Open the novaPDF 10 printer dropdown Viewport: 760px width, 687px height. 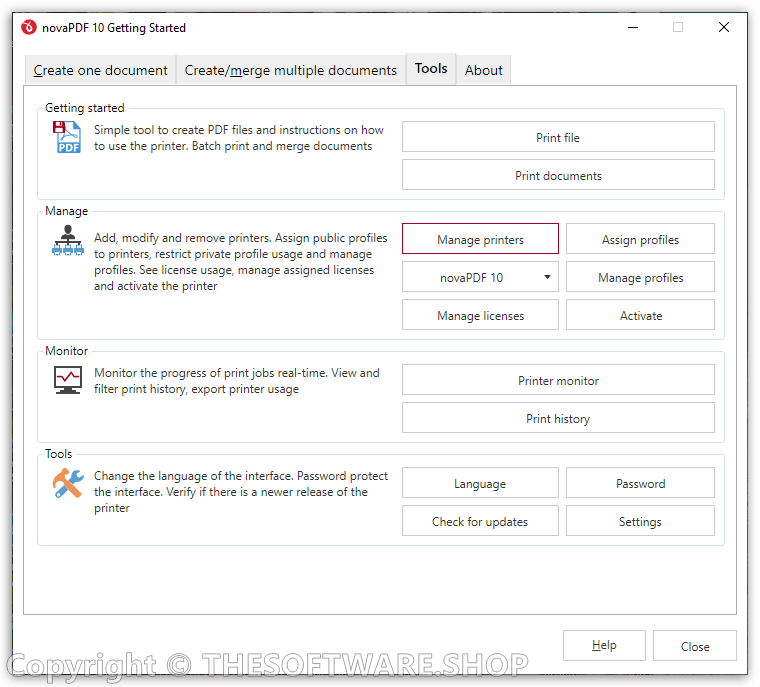[x=480, y=277]
